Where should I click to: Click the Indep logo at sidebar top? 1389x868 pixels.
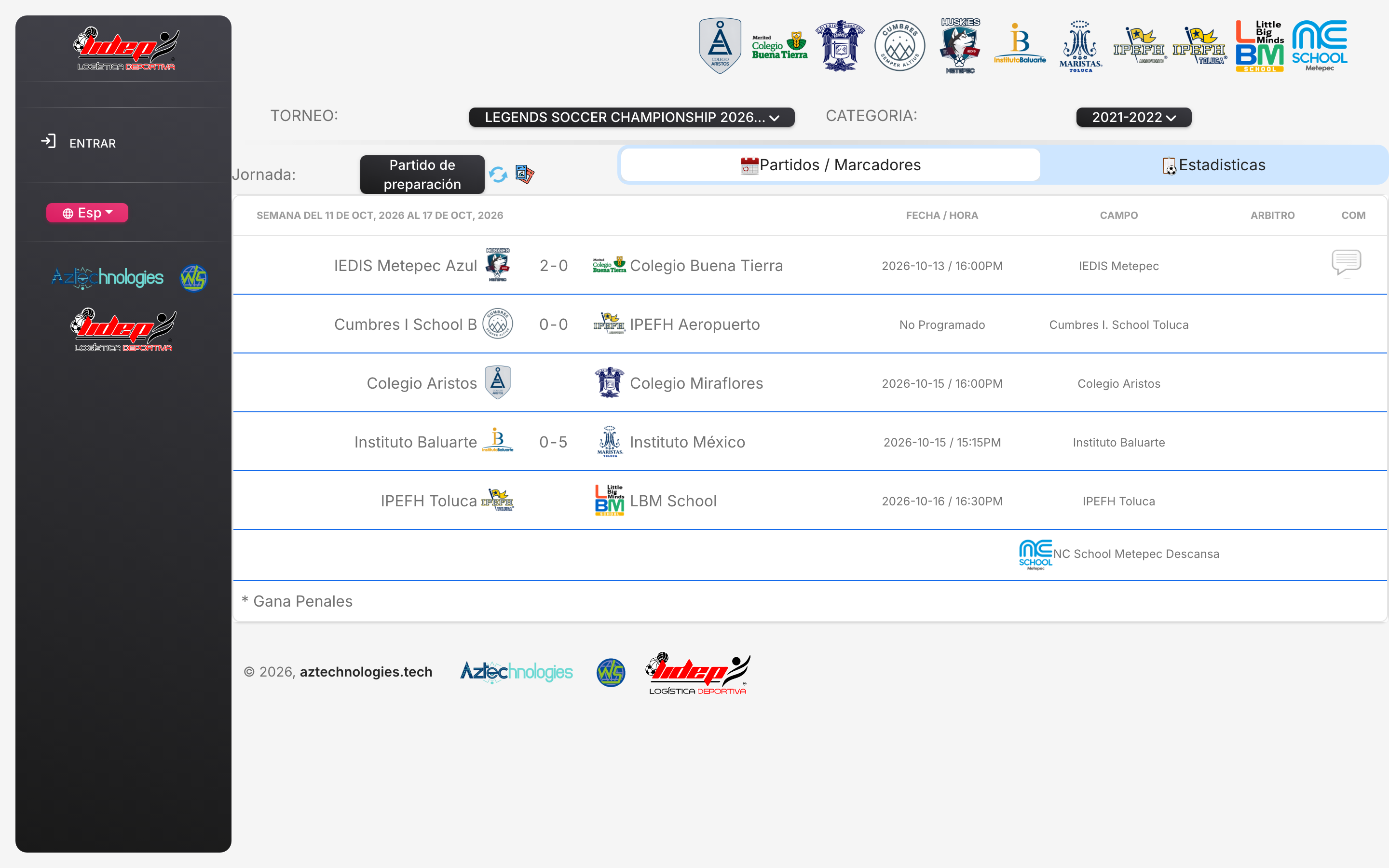click(126, 48)
